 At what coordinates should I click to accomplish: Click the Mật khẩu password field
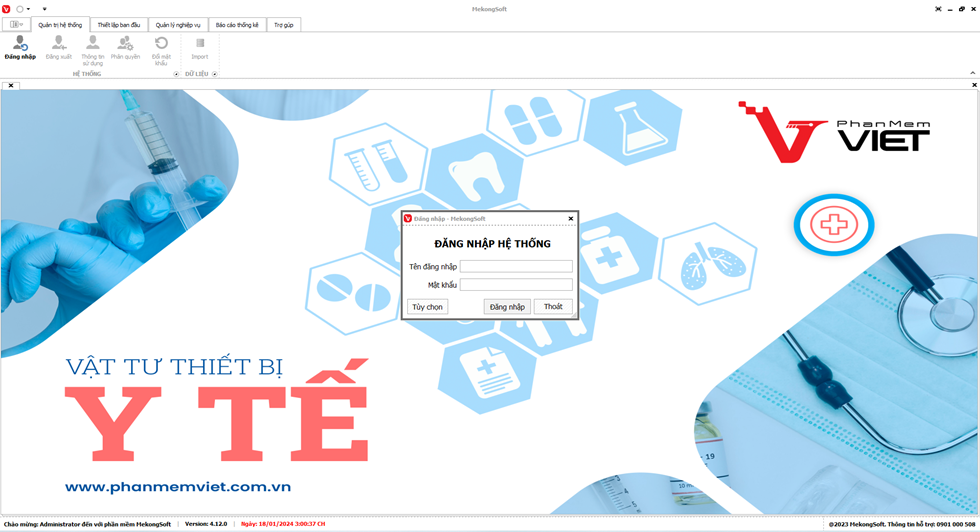click(516, 284)
